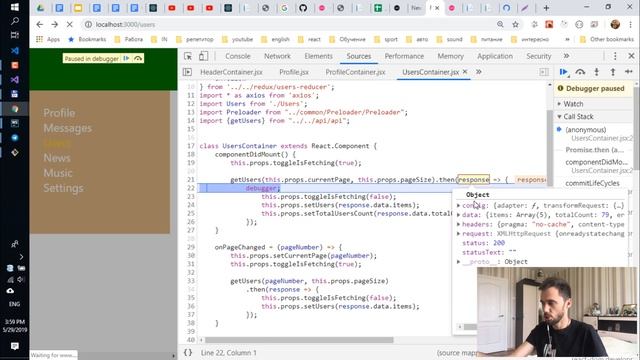This screenshot has width=640, height=360.
Task: Expand the config property in tooltip
Action: [x=458, y=205]
